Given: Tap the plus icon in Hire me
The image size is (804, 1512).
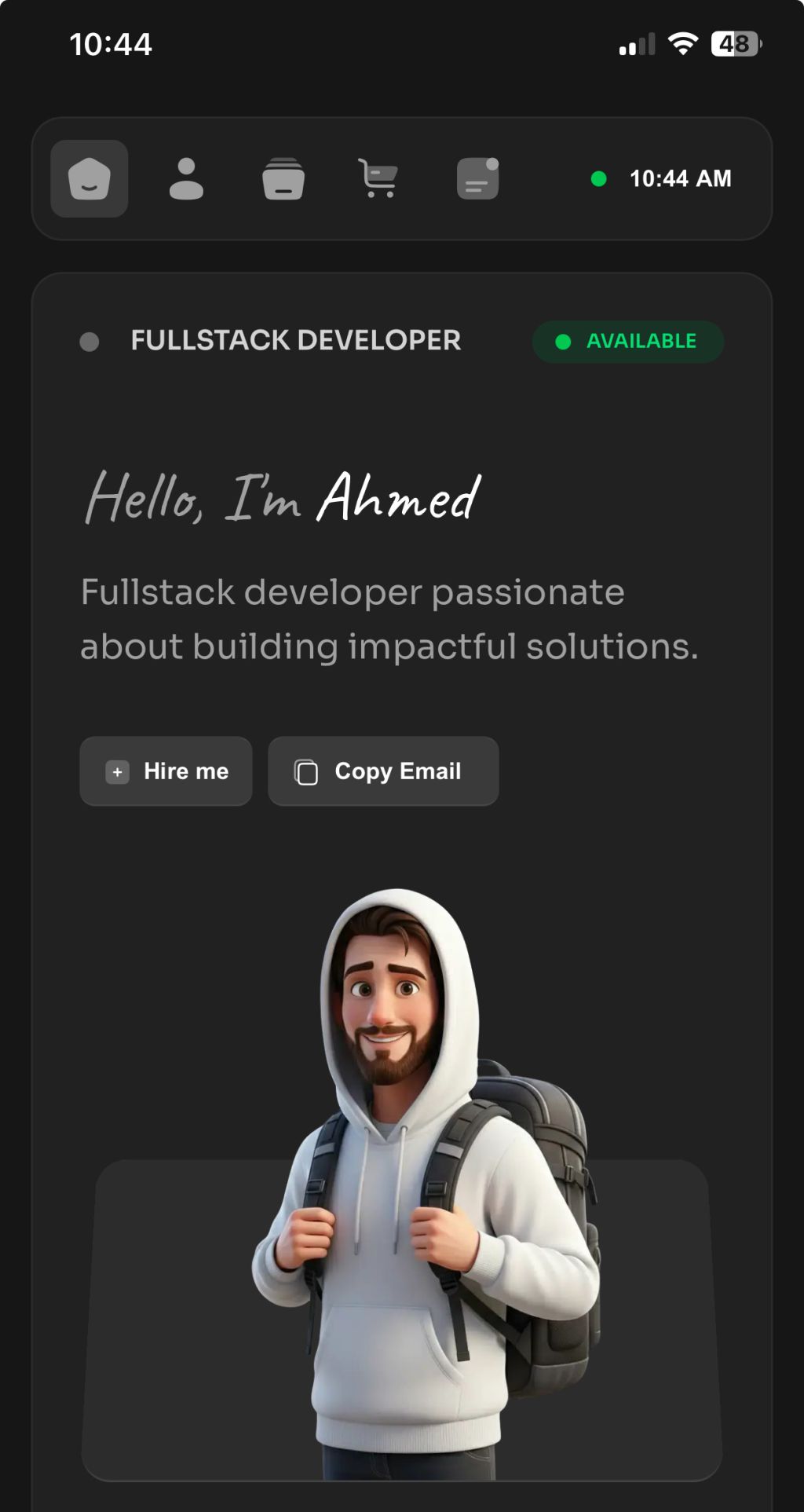Looking at the screenshot, I should (x=117, y=772).
